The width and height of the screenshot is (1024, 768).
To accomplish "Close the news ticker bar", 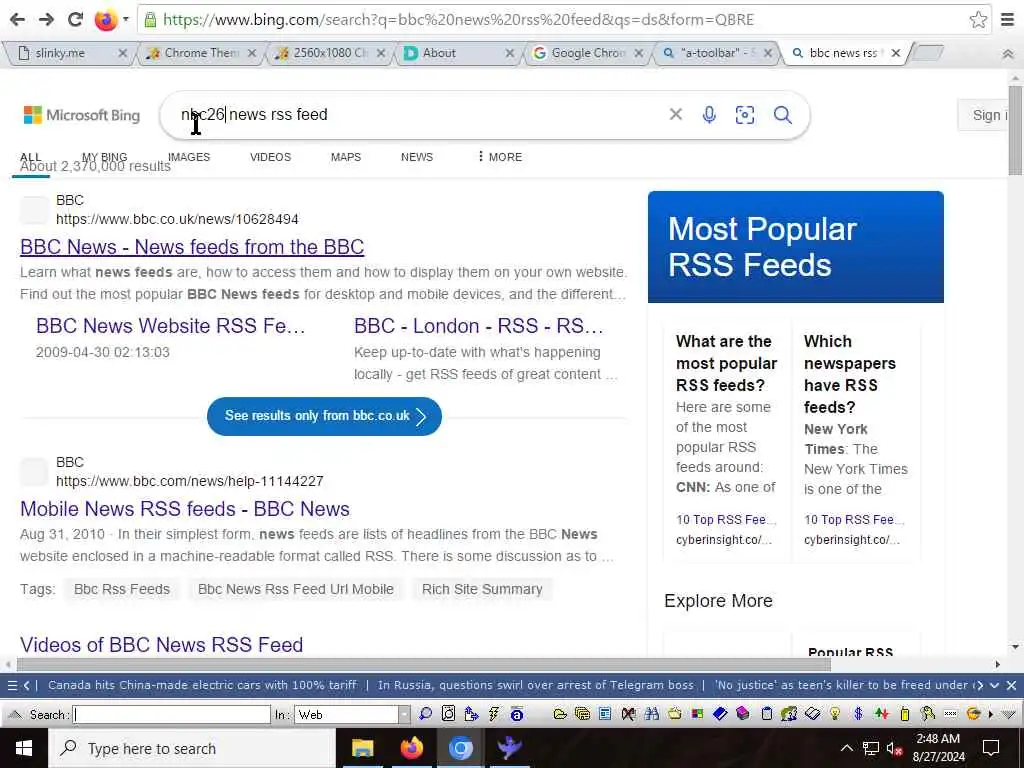I will tap(1011, 685).
